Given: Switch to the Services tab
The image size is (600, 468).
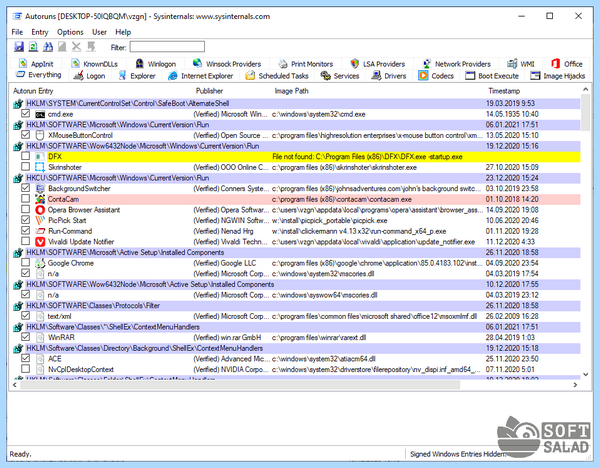Looking at the screenshot, I should tap(340, 76).
